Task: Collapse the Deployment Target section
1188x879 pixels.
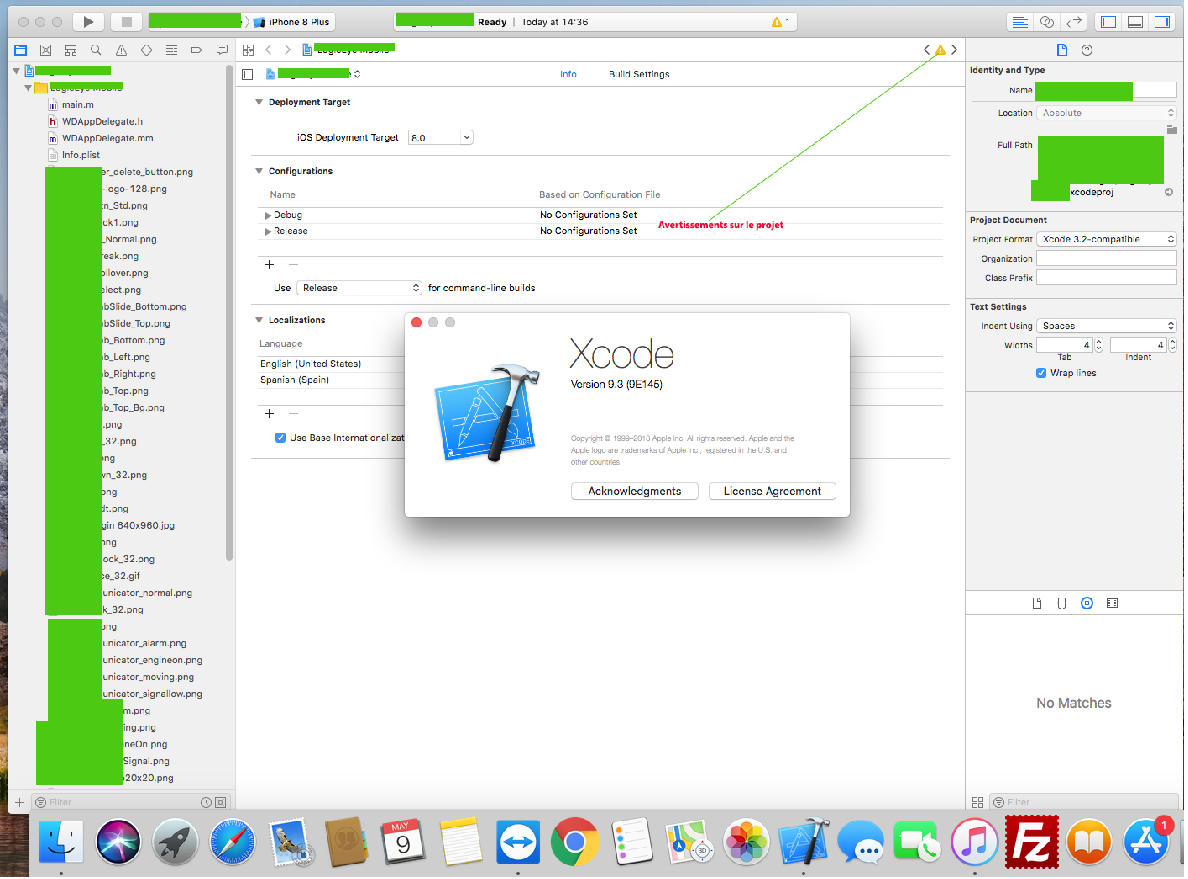Action: (259, 102)
